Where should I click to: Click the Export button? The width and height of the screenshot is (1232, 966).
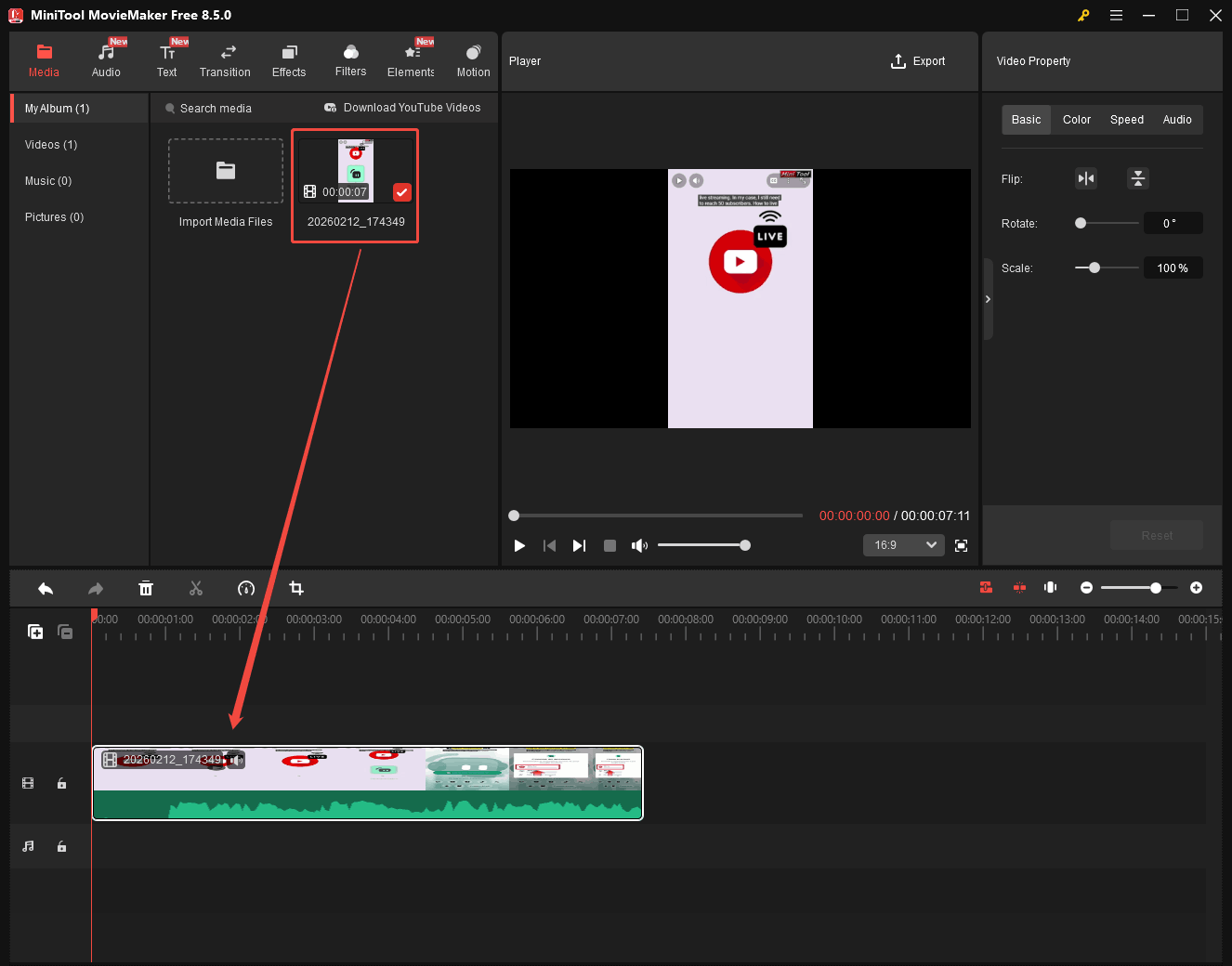coord(918,60)
